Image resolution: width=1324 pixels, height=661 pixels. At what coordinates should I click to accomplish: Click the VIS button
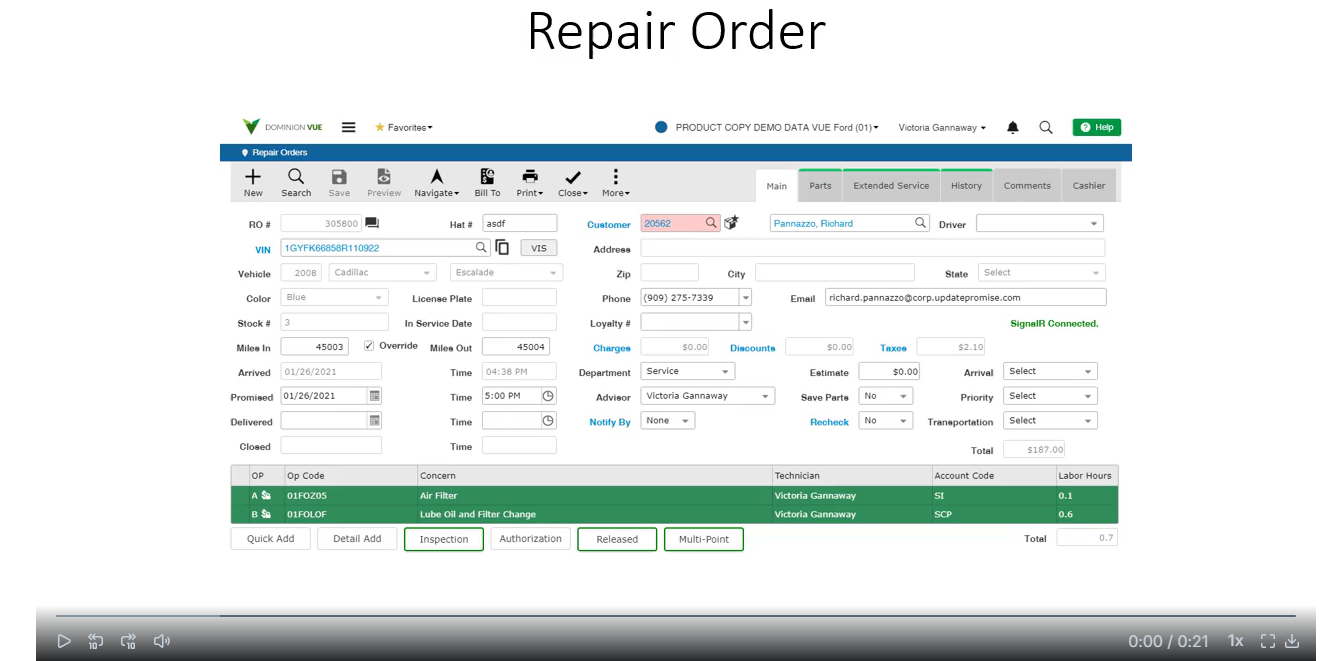coord(539,247)
